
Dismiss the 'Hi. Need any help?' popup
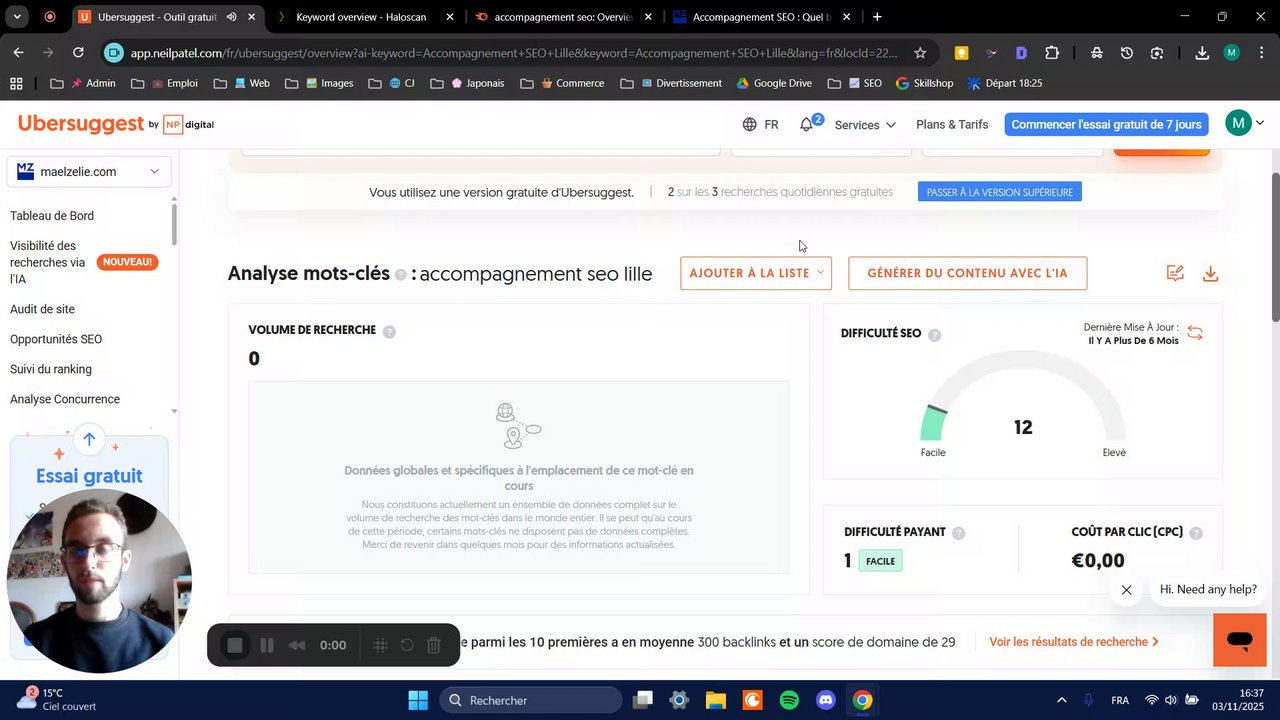pyautogui.click(x=1126, y=590)
